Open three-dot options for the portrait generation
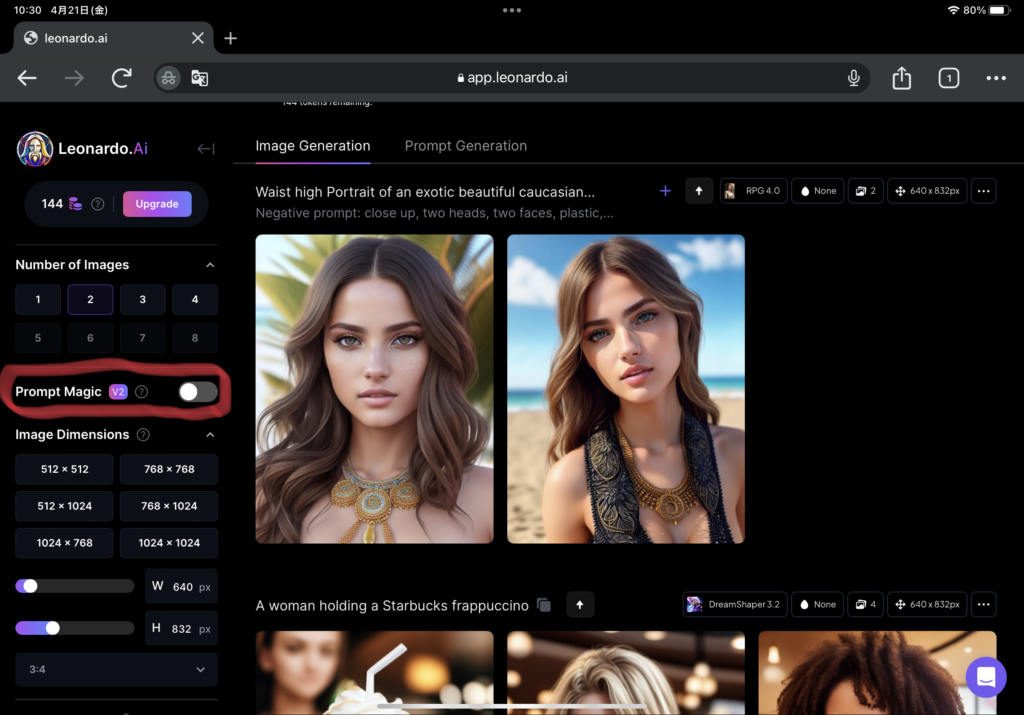 983,191
